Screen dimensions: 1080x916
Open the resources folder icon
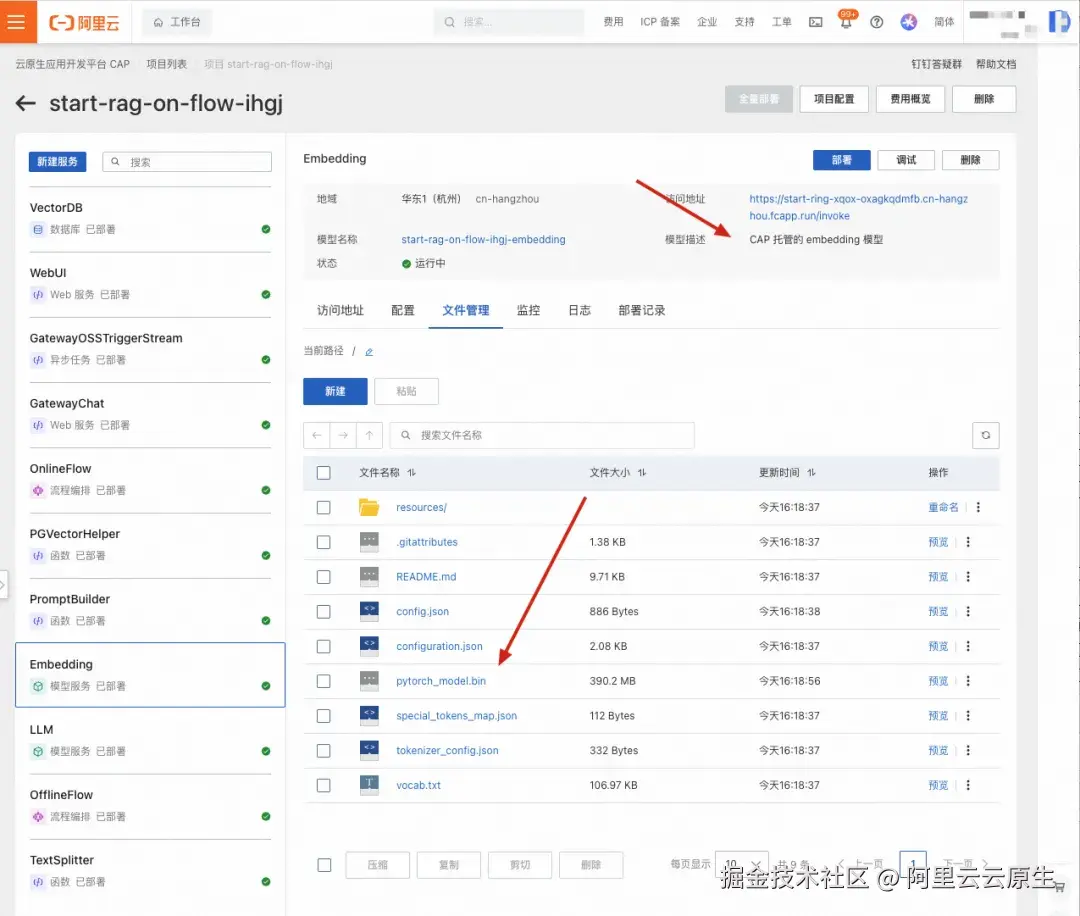tap(369, 507)
